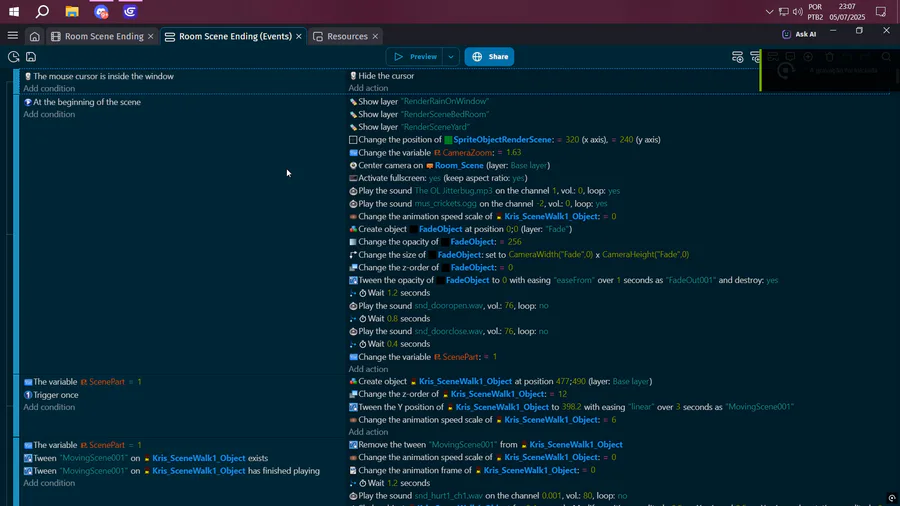Edit the "RenderSceneBedRoom" layer parameter
900x506 pixels.
(445, 114)
